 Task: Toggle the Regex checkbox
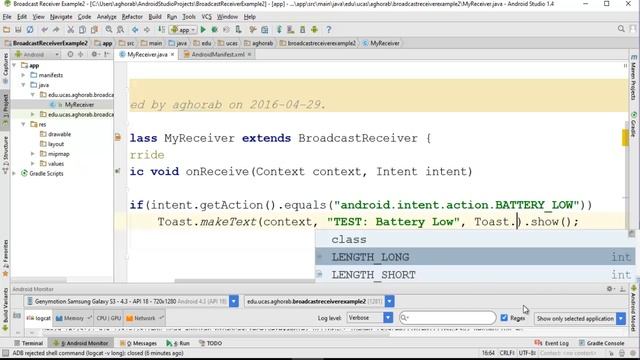(x=504, y=318)
